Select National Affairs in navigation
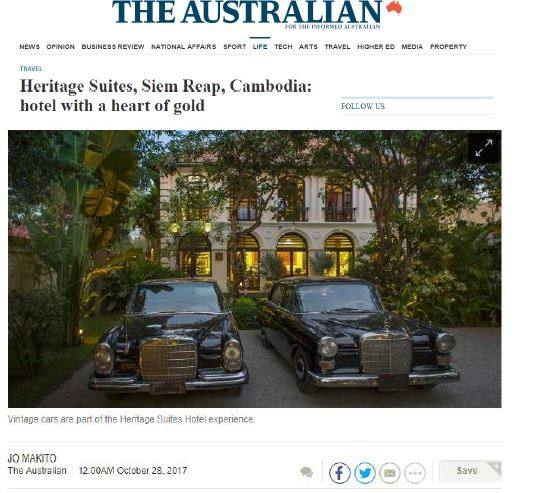The width and height of the screenshot is (534, 493). coord(184,47)
